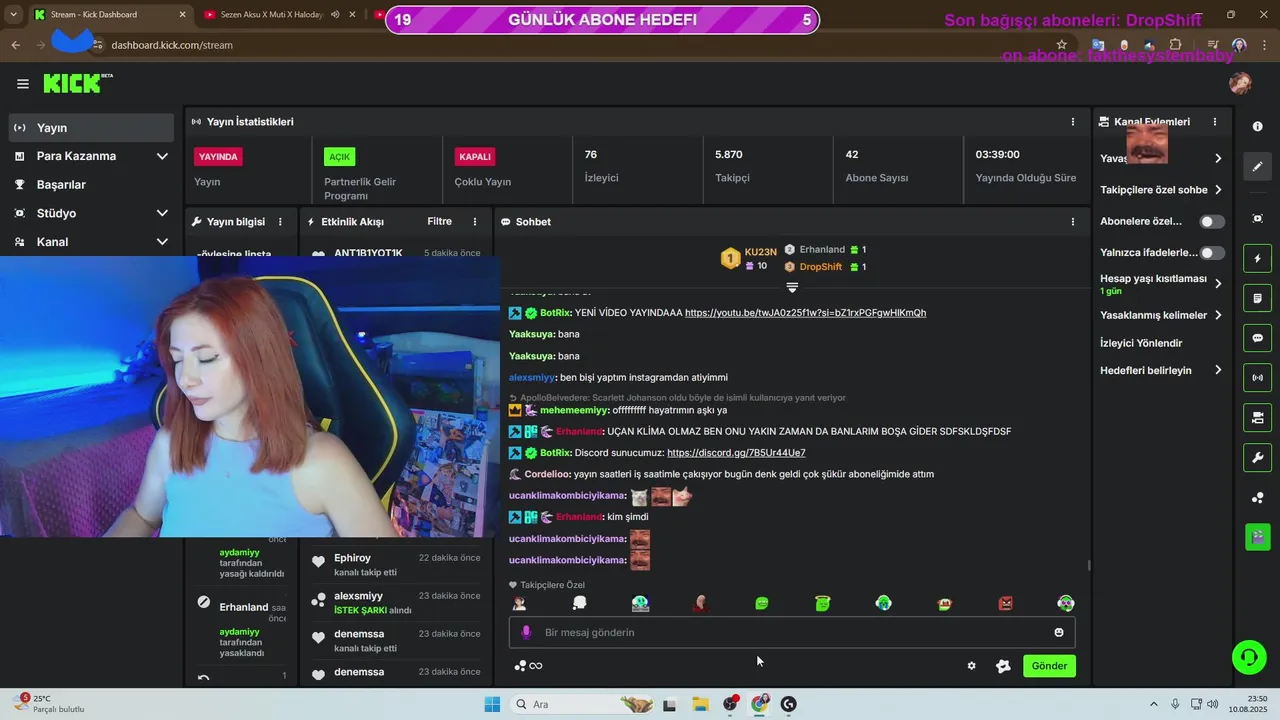Click İzleyici Yönlendir option
Image resolution: width=1280 pixels, height=720 pixels.
pyautogui.click(x=1141, y=343)
